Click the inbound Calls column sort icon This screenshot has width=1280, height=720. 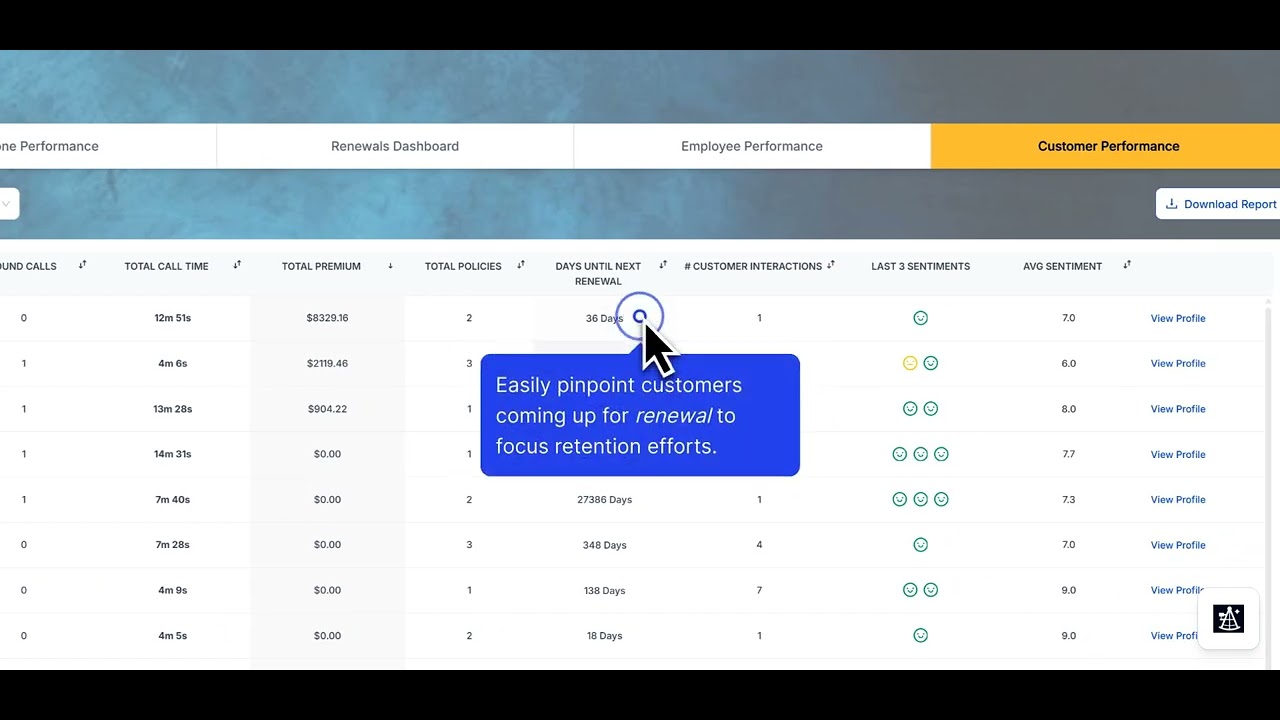tap(82, 265)
